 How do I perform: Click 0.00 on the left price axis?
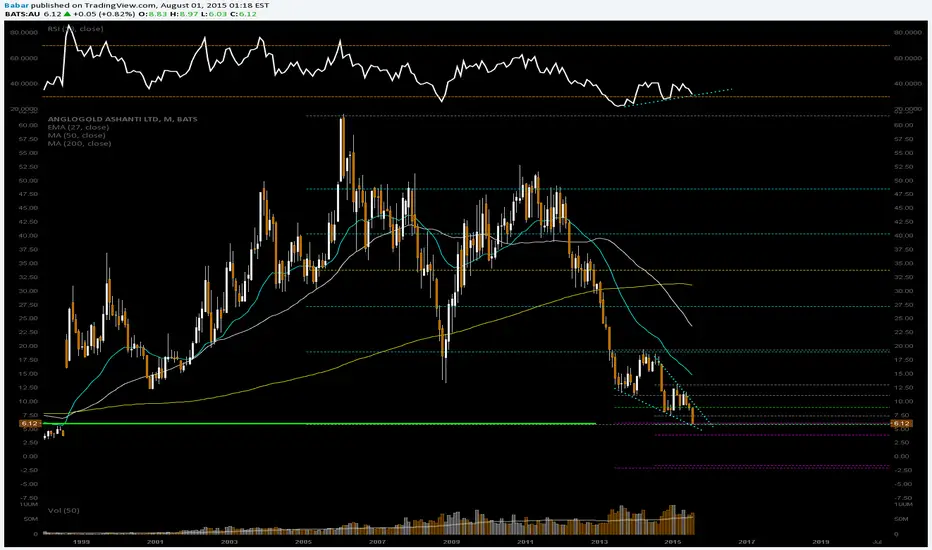tap(30, 457)
